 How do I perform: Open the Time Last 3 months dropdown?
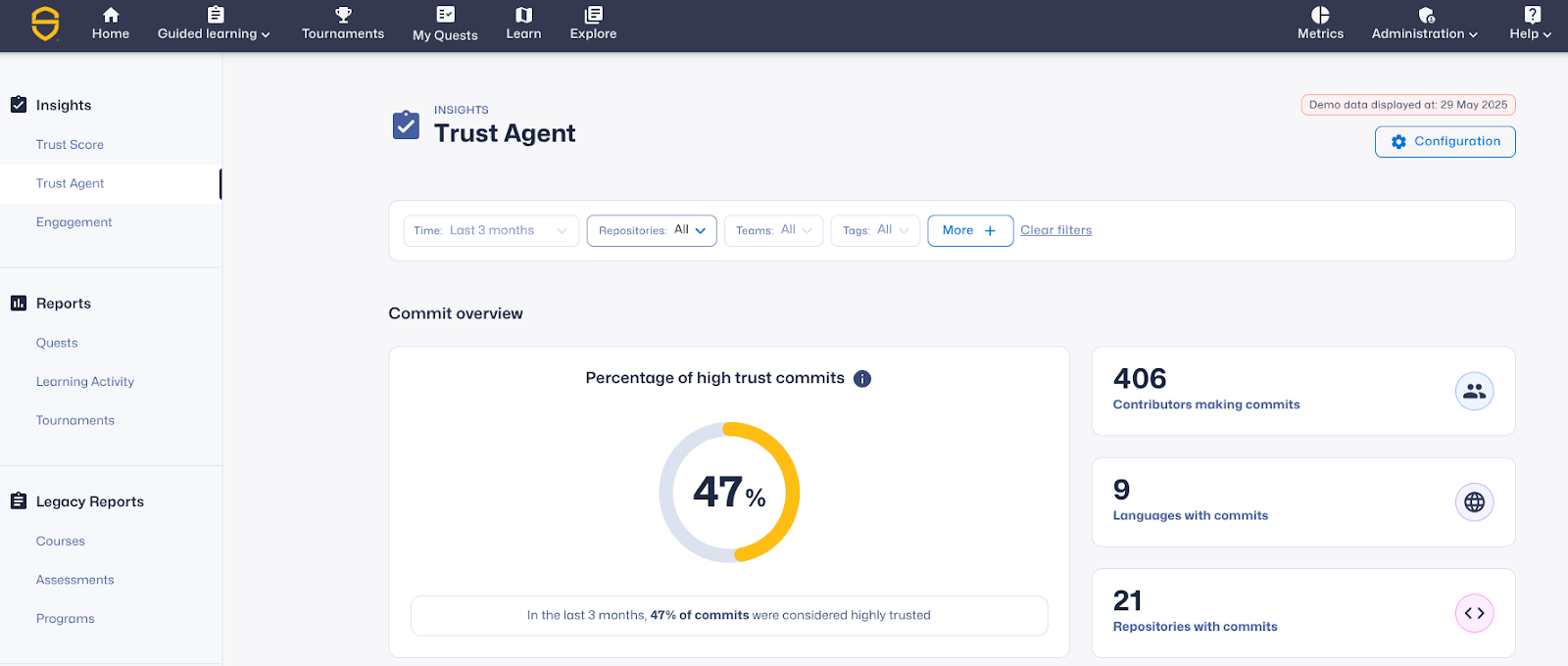491,231
